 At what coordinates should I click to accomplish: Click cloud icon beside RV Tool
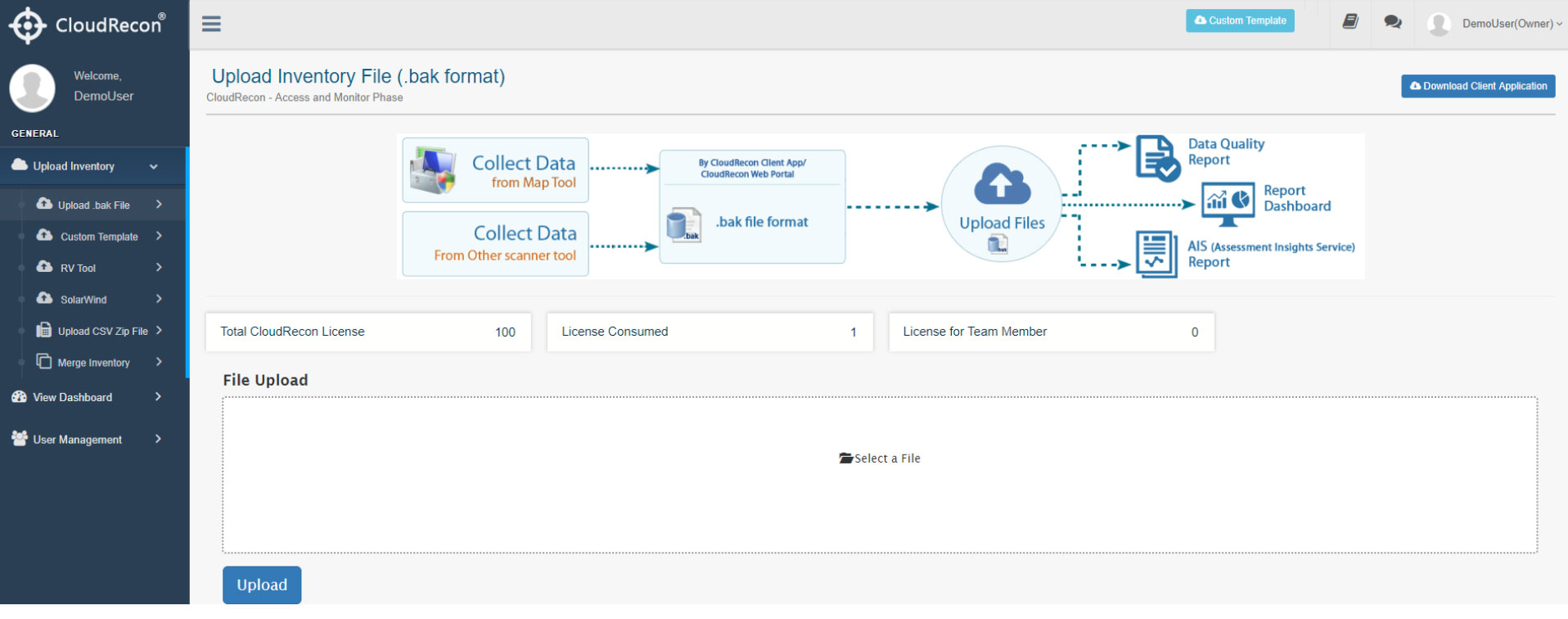click(x=45, y=266)
